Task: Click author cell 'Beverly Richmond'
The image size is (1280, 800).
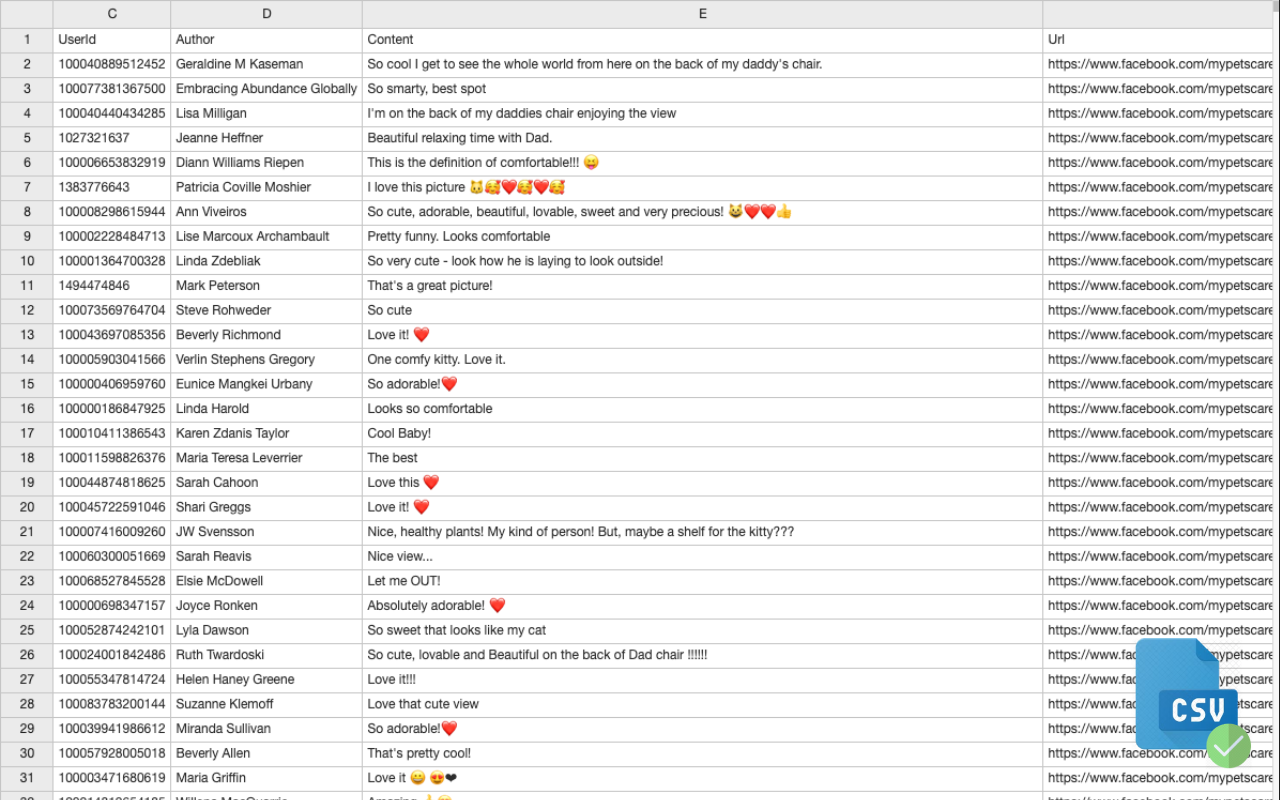Action: tap(267, 335)
